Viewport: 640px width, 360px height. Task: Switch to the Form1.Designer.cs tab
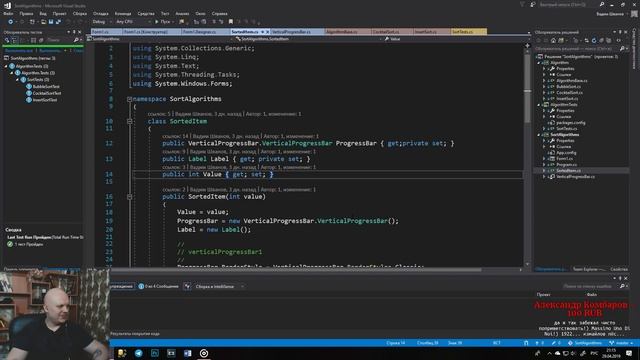coord(205,31)
